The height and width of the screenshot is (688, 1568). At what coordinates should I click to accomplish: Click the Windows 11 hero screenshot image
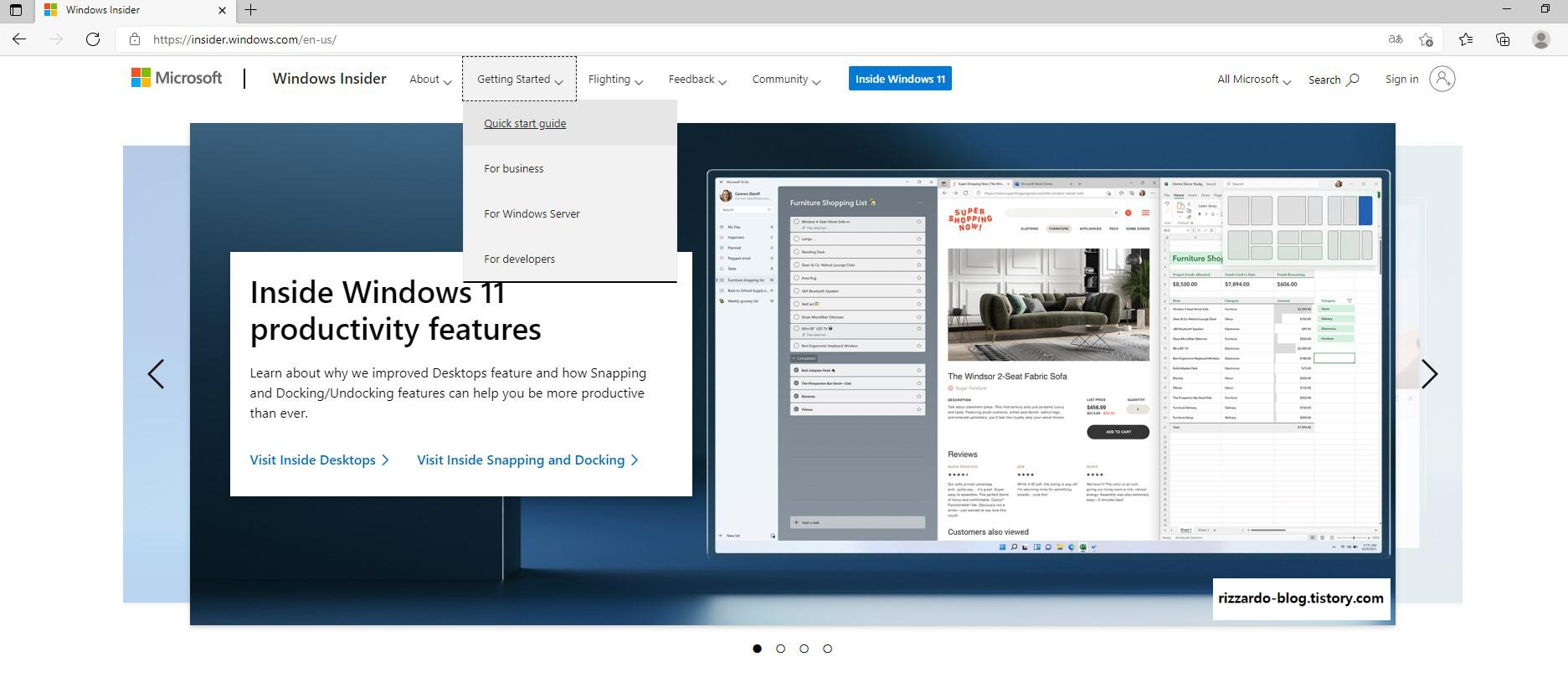click(x=1048, y=363)
